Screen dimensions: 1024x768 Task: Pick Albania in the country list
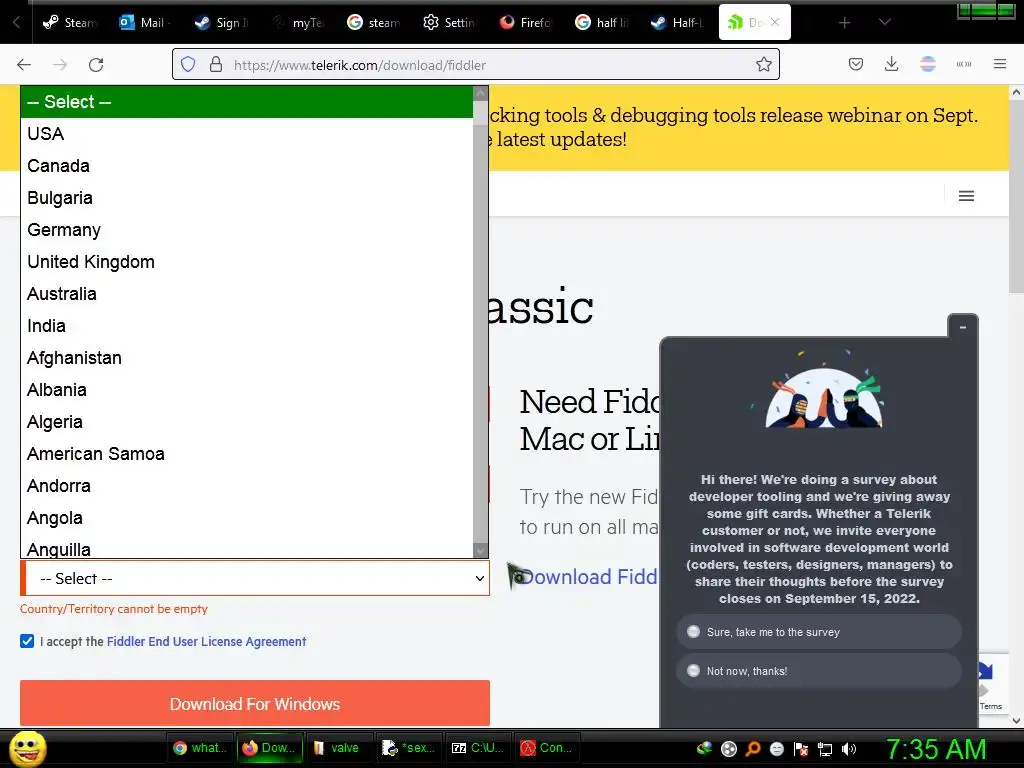[x=247, y=390]
